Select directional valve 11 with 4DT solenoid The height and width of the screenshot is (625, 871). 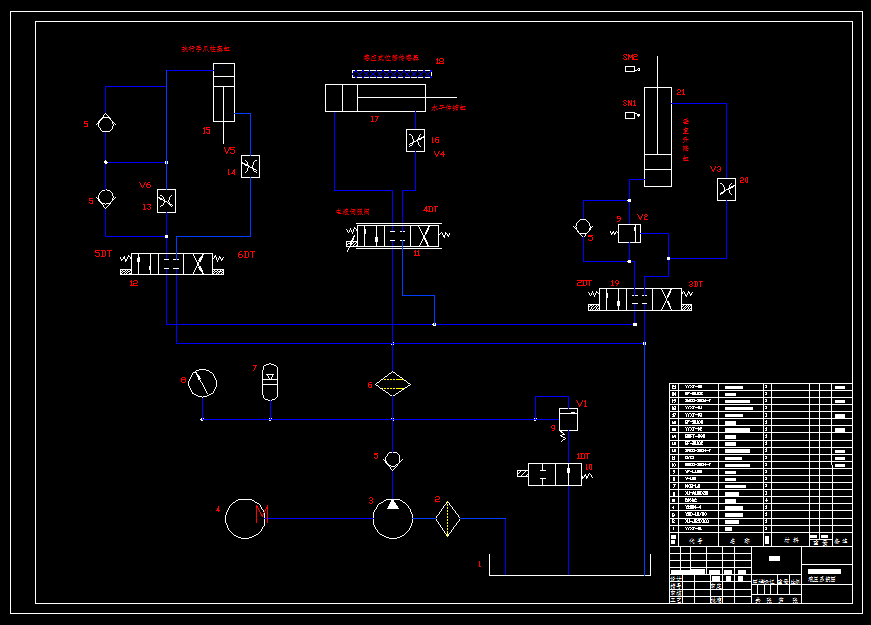coord(398,236)
